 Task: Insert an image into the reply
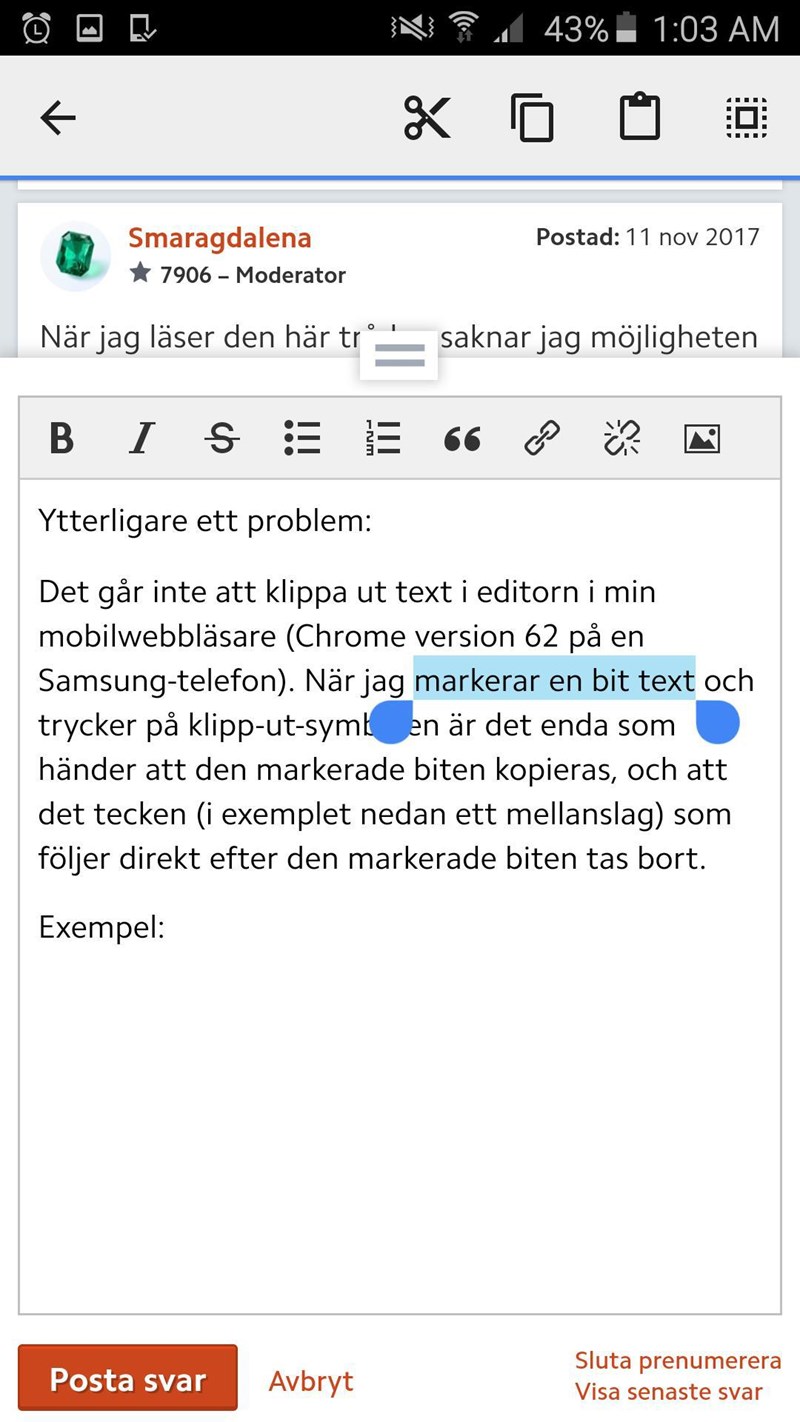pyautogui.click(x=702, y=438)
